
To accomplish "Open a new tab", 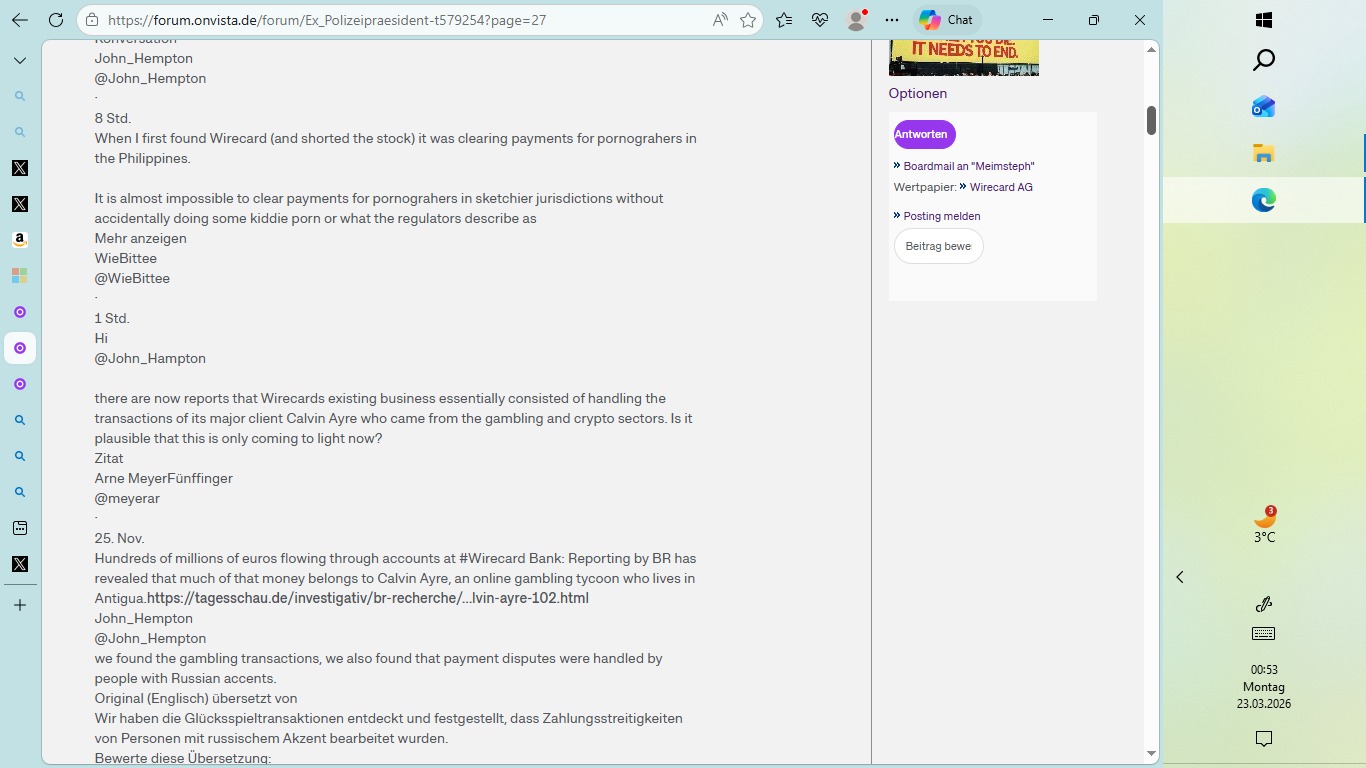I will (x=20, y=605).
